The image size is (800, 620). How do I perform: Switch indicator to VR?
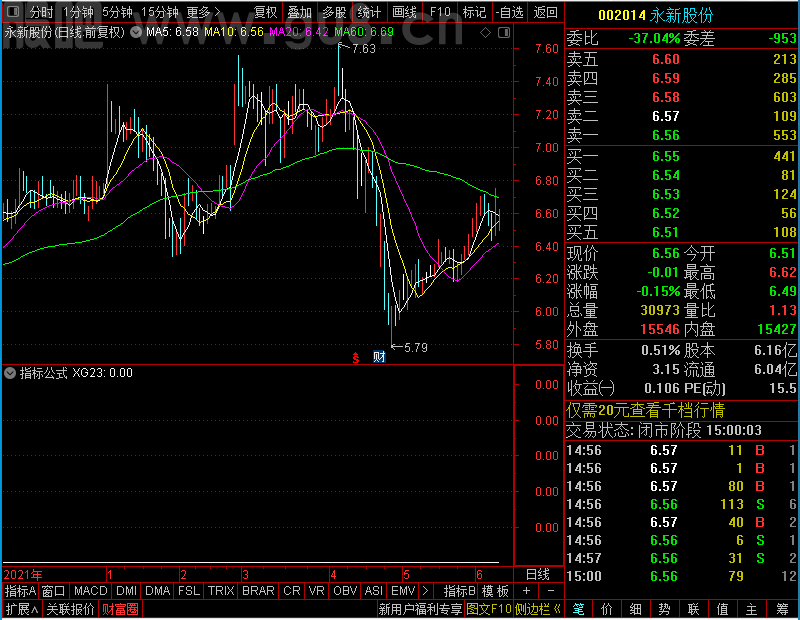point(316,591)
